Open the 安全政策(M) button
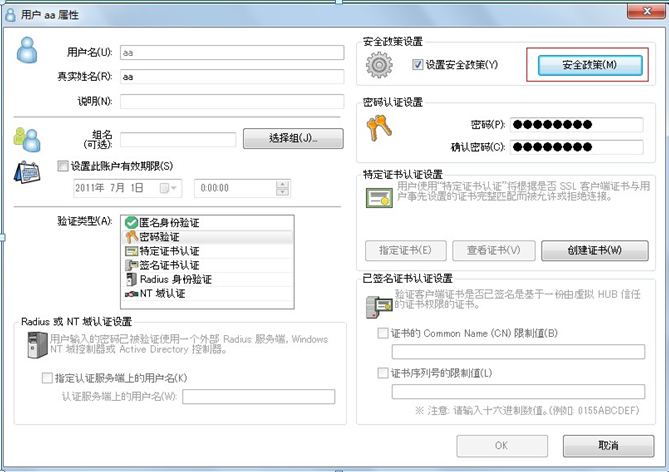 pos(590,65)
